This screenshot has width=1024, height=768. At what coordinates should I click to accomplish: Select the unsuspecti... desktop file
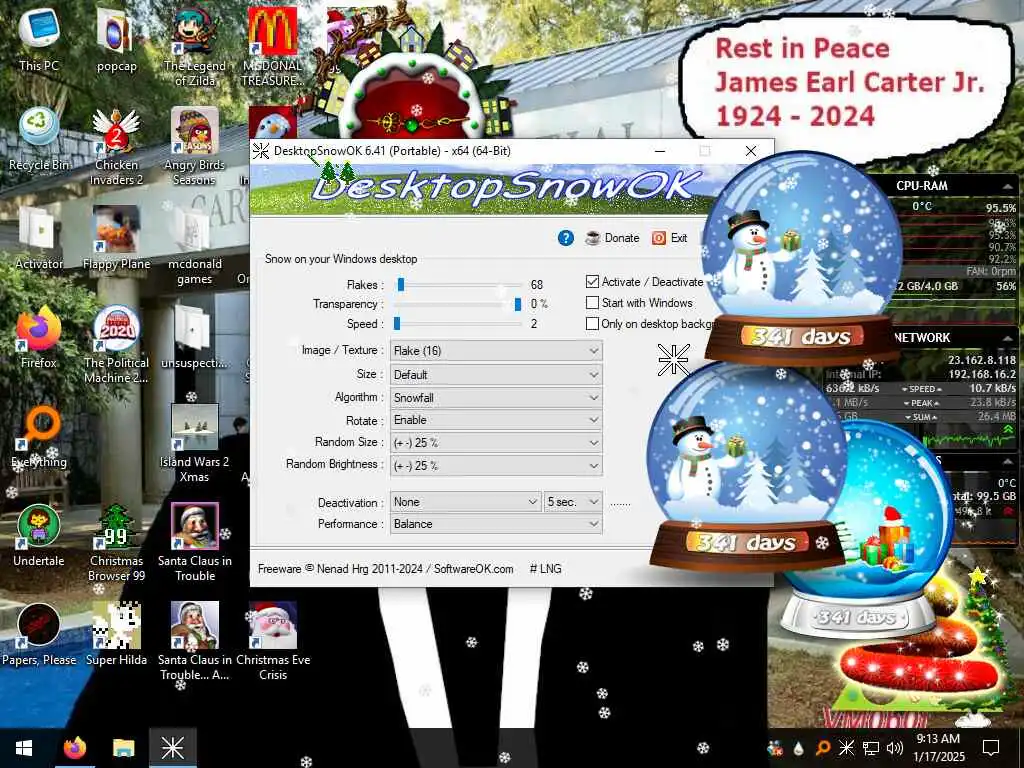195,338
